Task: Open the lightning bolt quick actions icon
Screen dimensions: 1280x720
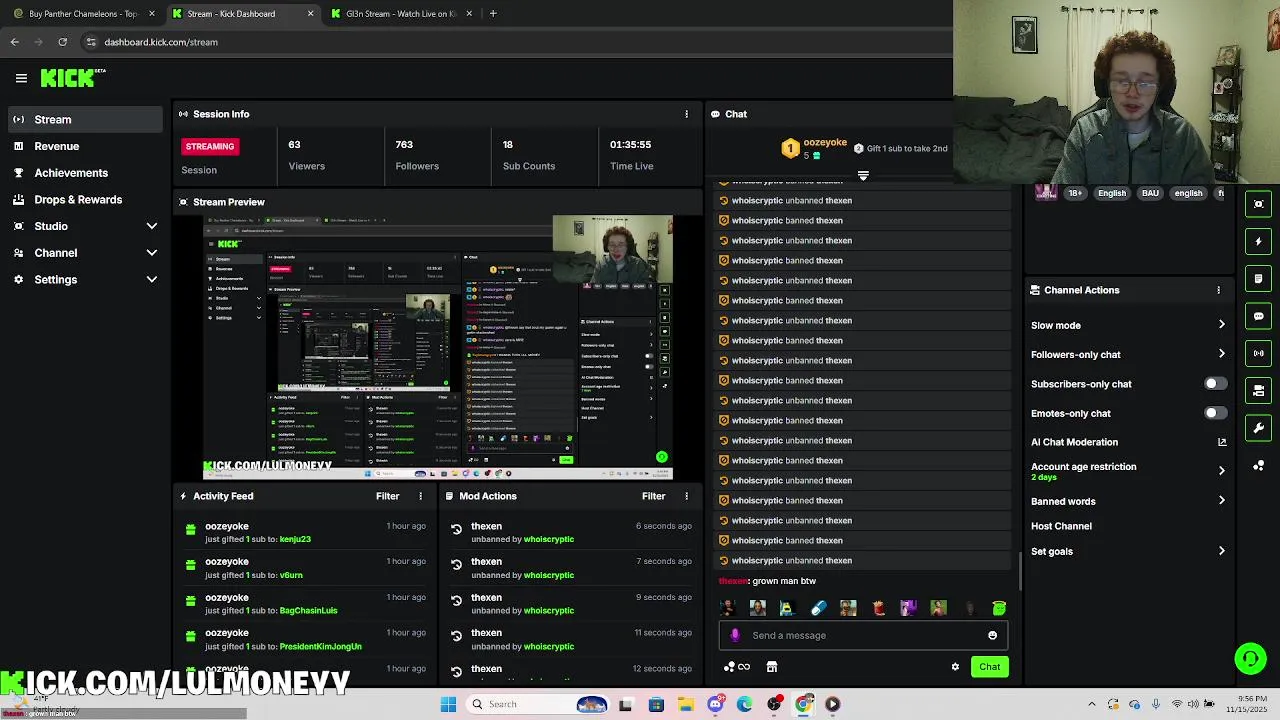Action: pos(1258,241)
